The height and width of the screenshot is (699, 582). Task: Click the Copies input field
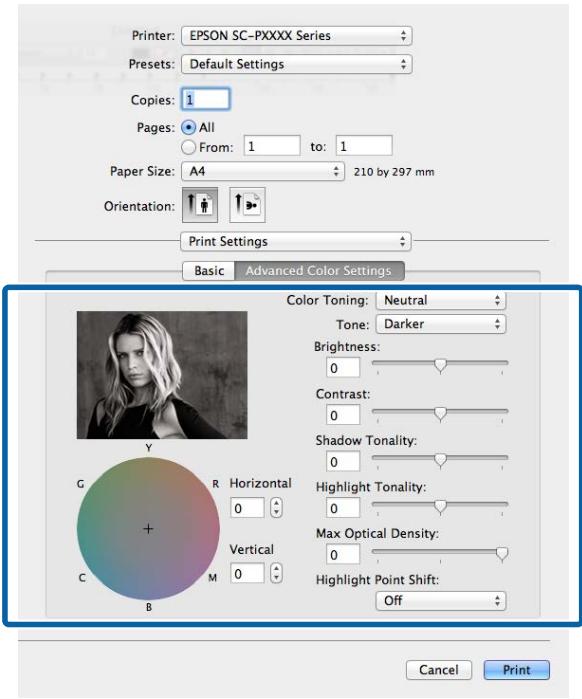[x=205, y=99]
